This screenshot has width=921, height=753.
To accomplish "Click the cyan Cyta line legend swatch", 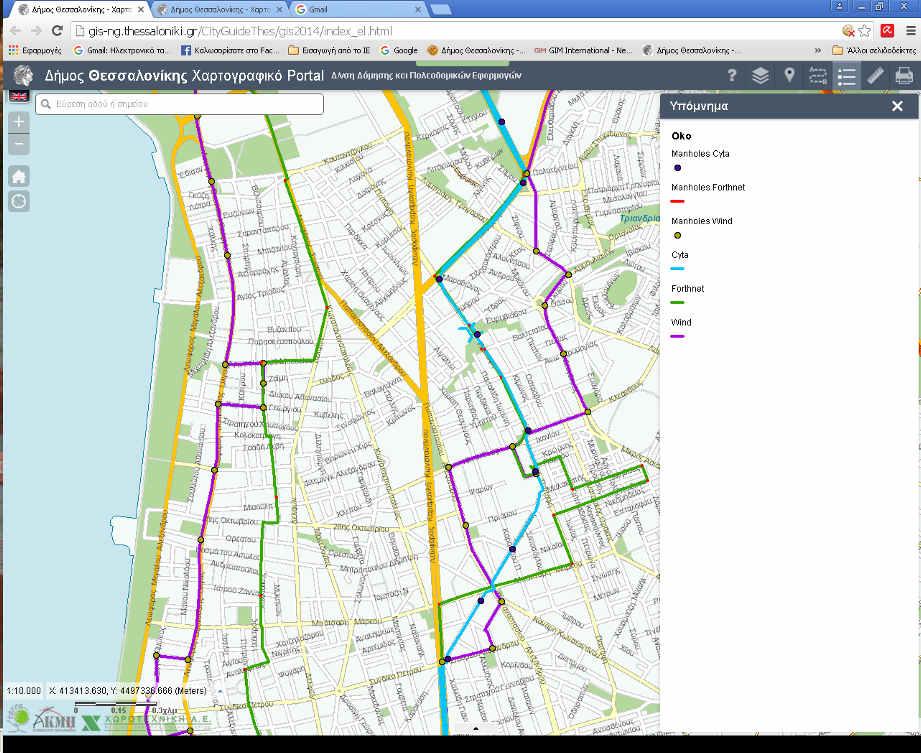I will click(677, 269).
